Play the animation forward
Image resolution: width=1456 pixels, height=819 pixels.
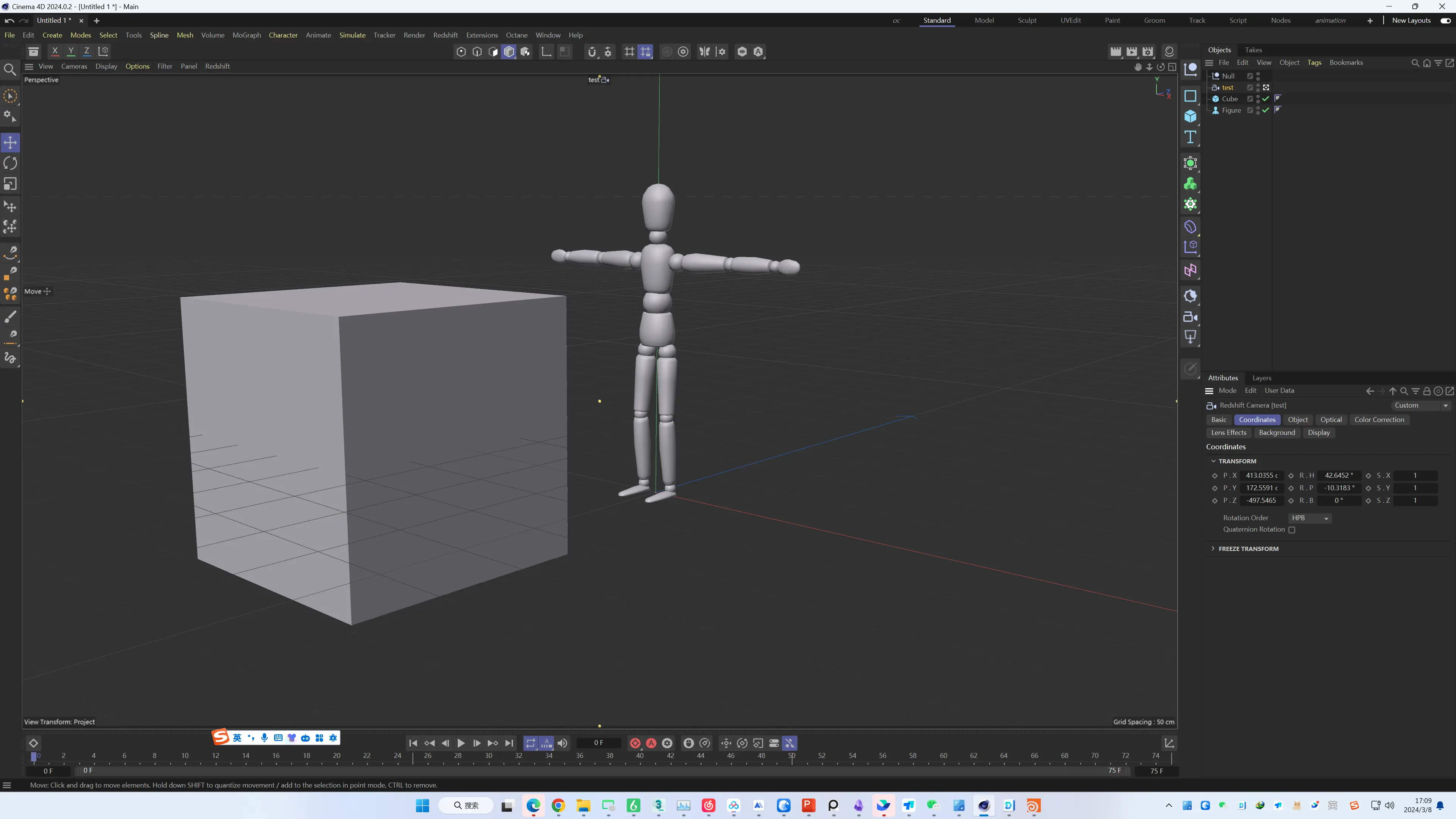click(461, 743)
